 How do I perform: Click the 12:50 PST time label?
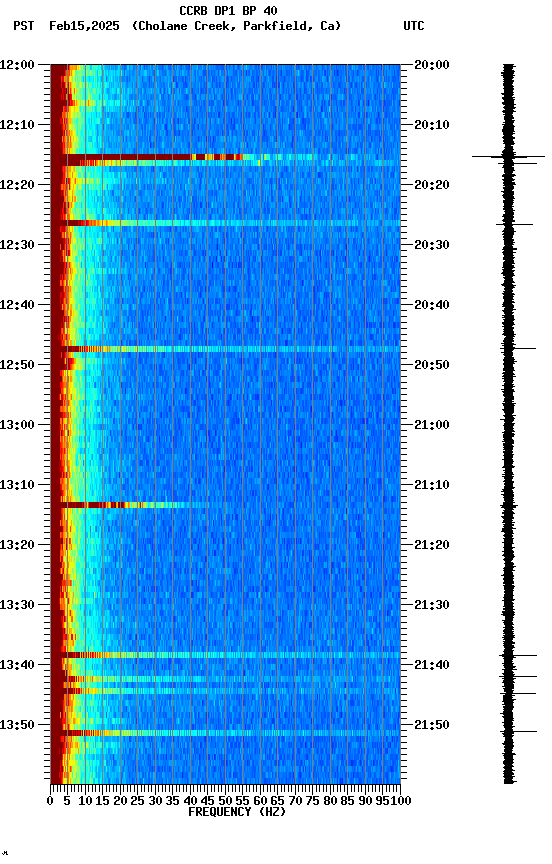(17, 365)
